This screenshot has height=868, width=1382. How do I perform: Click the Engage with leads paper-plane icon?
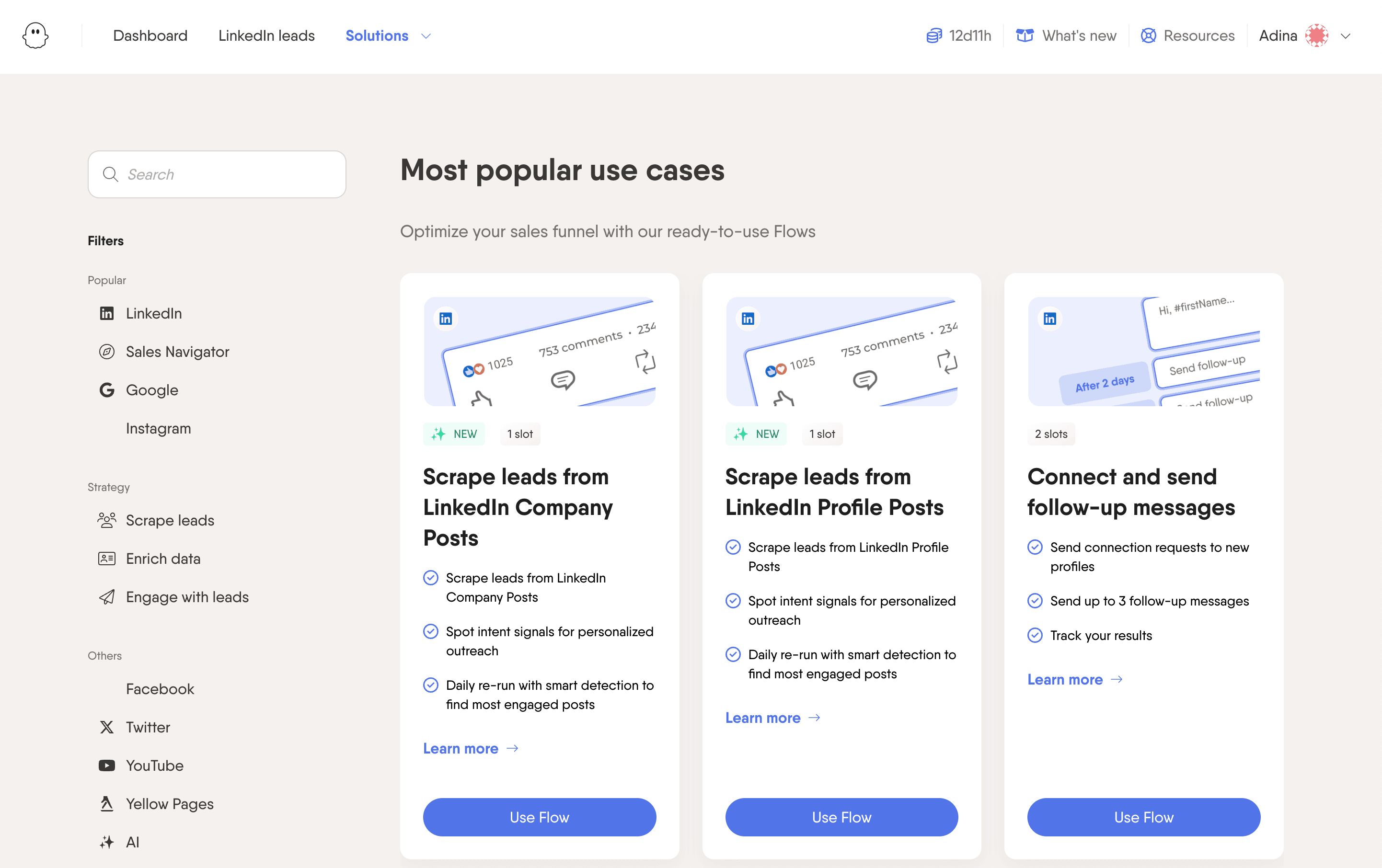107,597
